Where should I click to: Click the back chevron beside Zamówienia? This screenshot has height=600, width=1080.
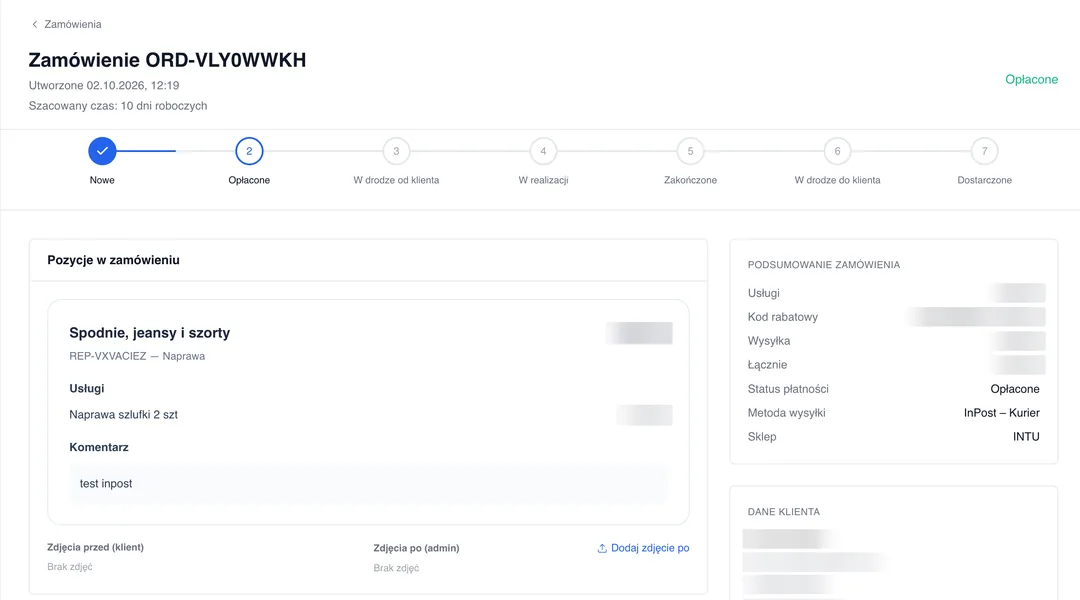tap(34, 24)
